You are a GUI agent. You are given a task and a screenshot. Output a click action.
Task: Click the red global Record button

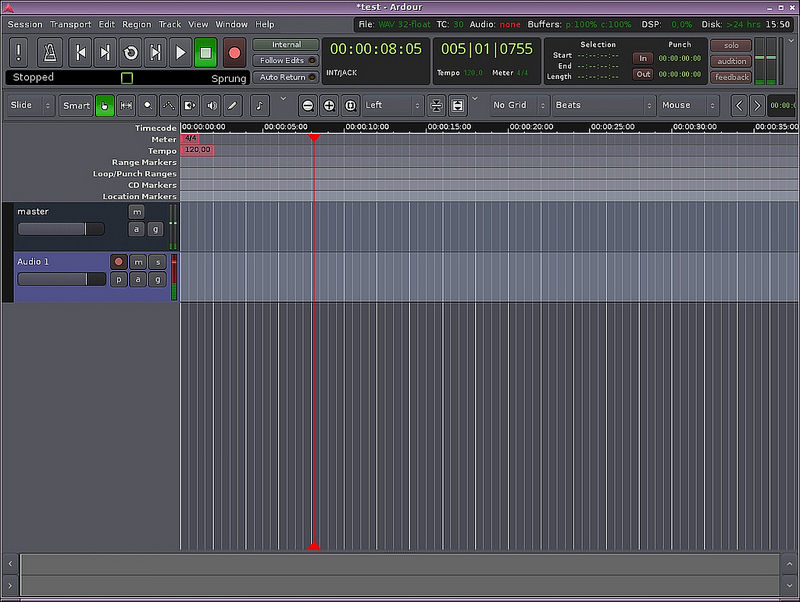[234, 52]
